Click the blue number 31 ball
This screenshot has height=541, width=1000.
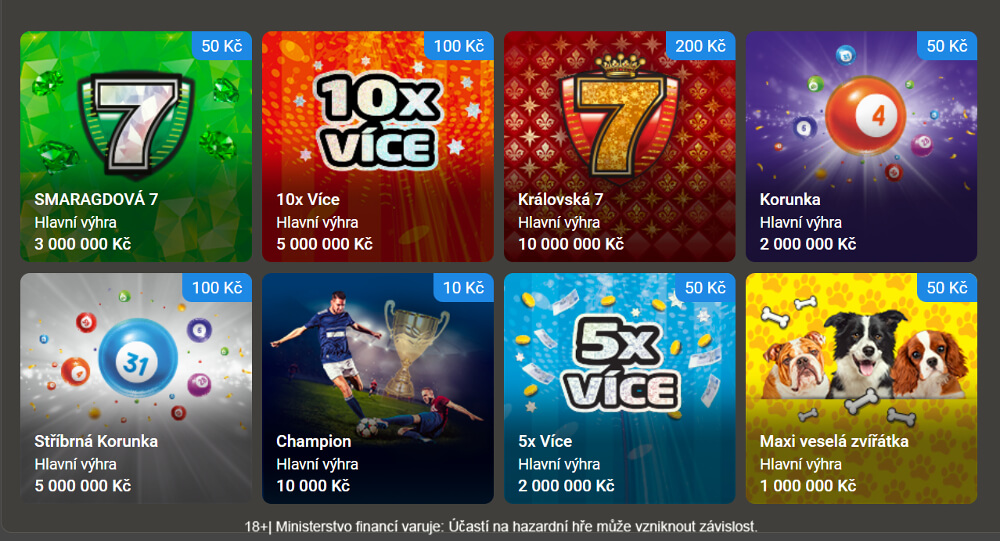pos(138,357)
